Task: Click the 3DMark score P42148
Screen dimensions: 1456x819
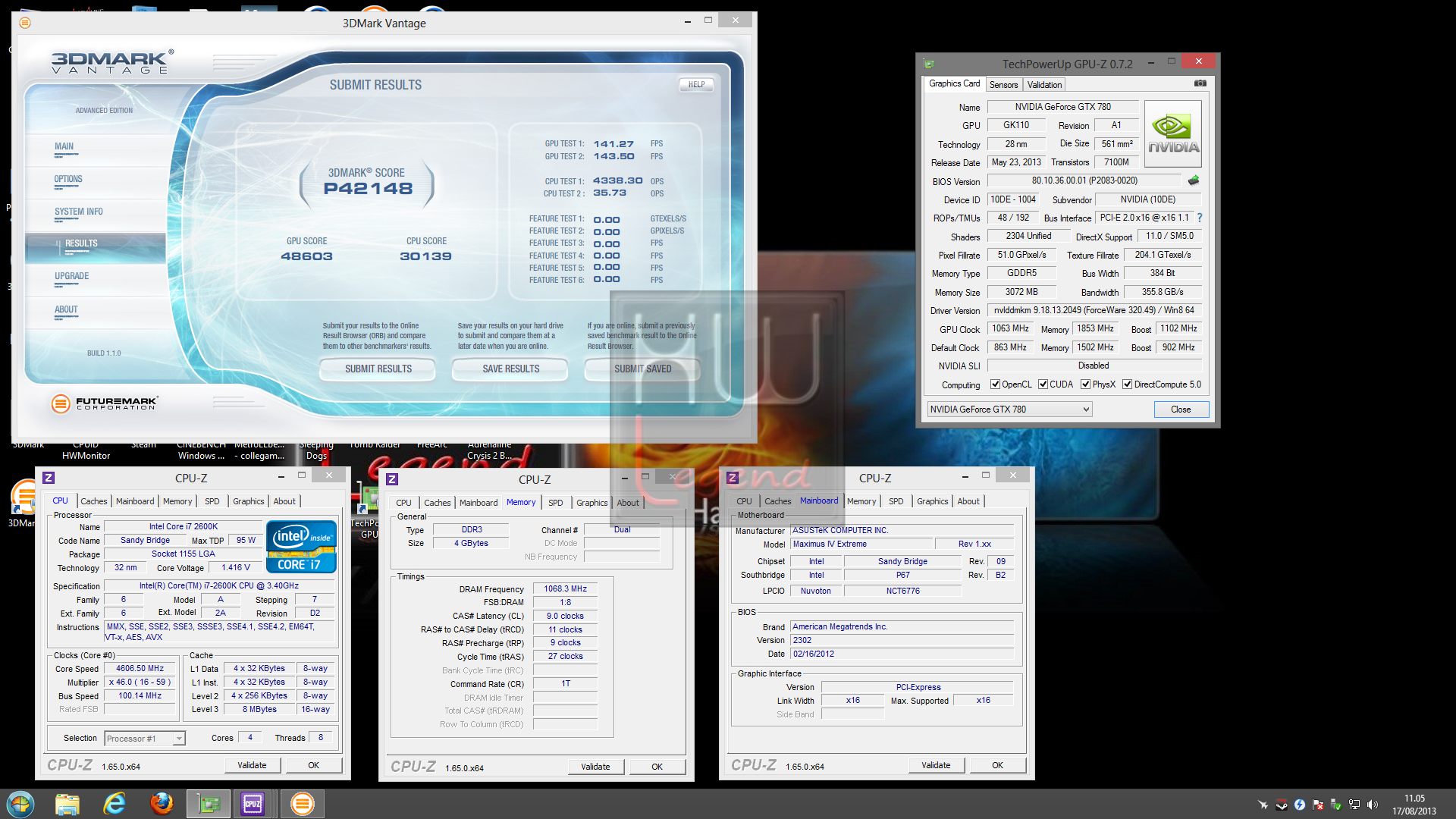Action: click(368, 189)
